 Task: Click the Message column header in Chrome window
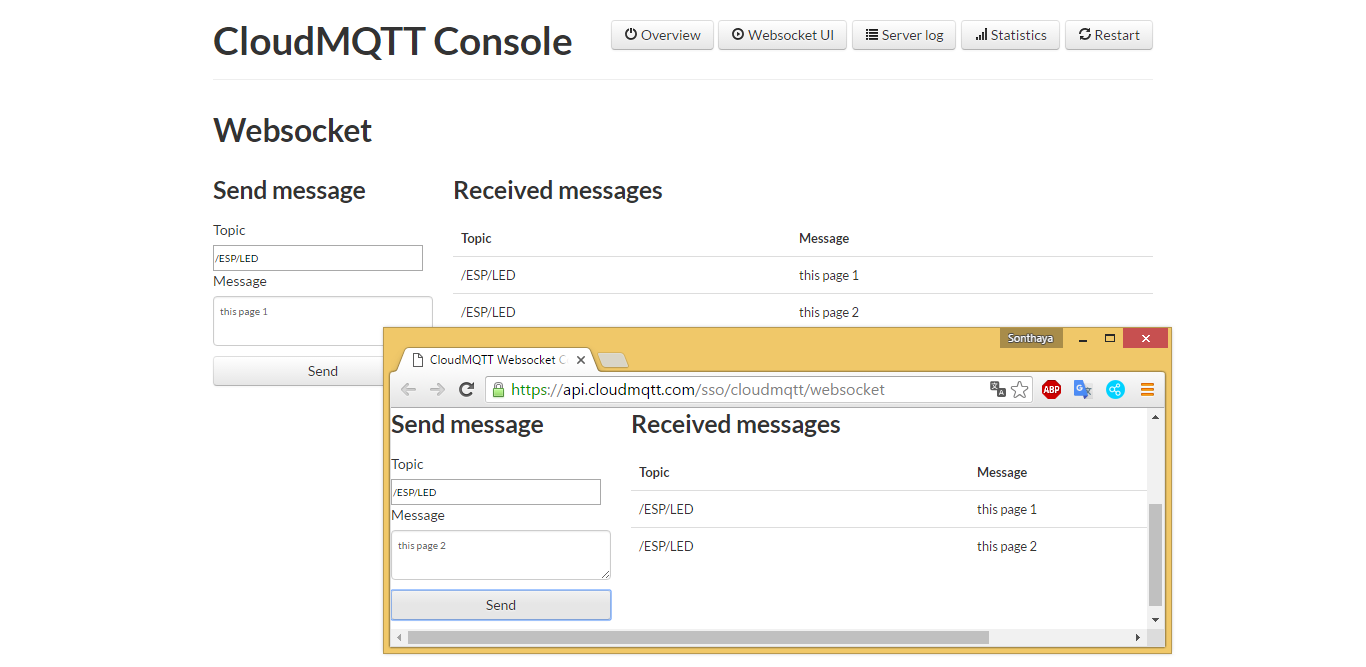[1002, 472]
